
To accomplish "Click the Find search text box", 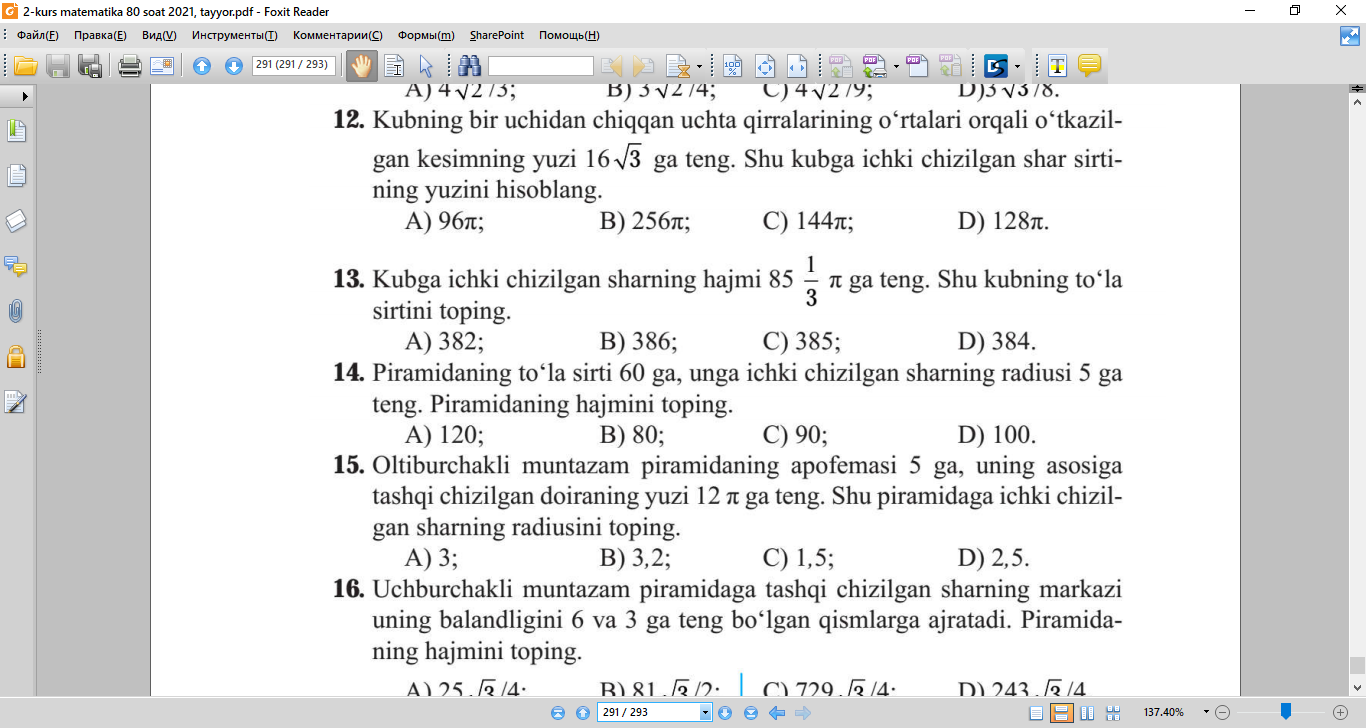I will pos(541,66).
